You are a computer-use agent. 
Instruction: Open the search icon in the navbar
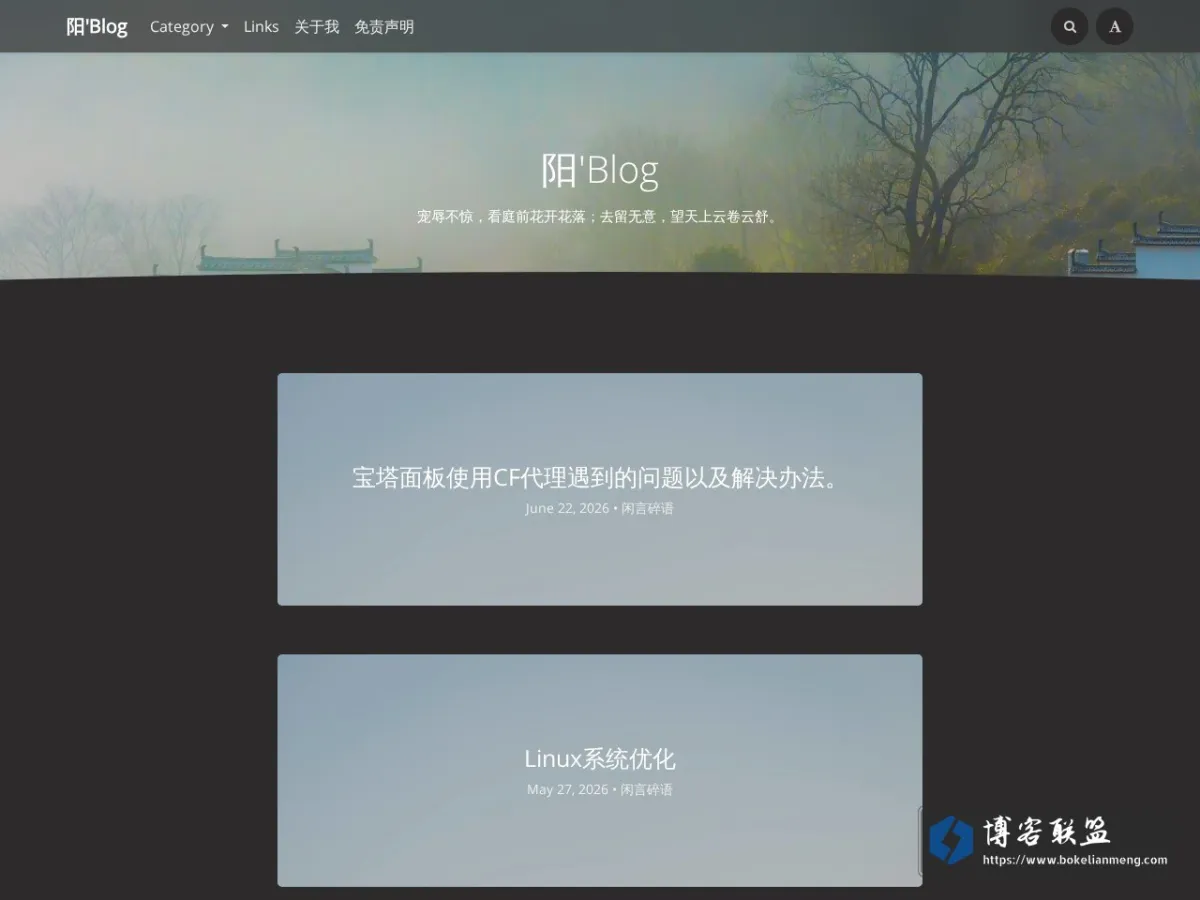(x=1069, y=26)
